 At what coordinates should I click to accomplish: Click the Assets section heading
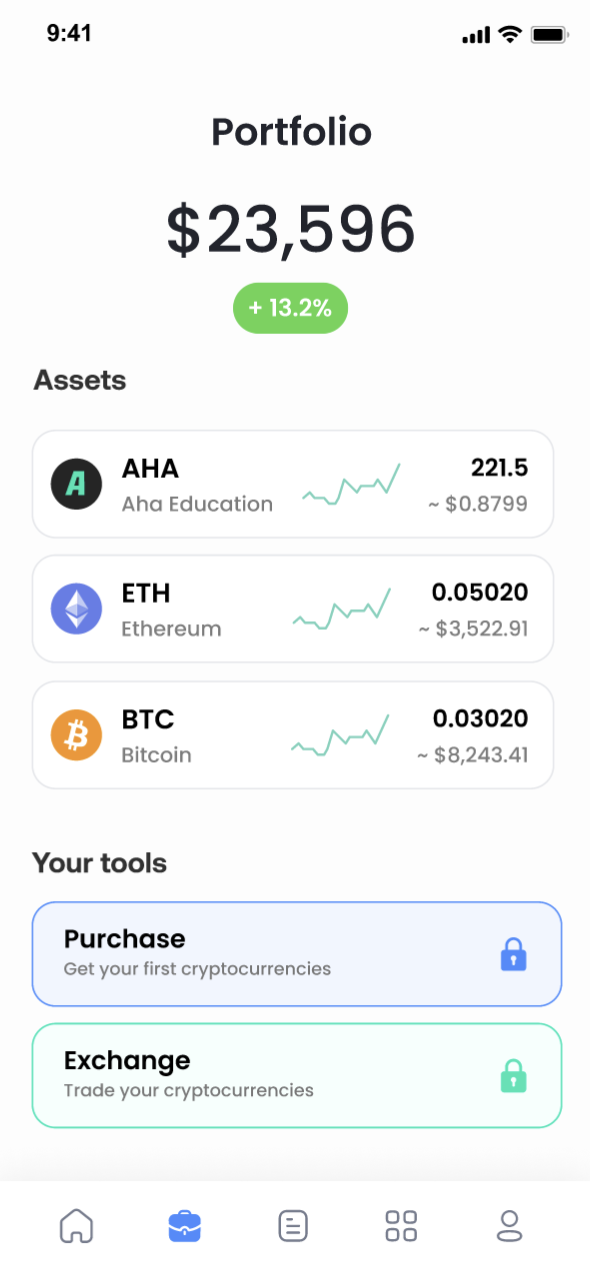tap(79, 380)
